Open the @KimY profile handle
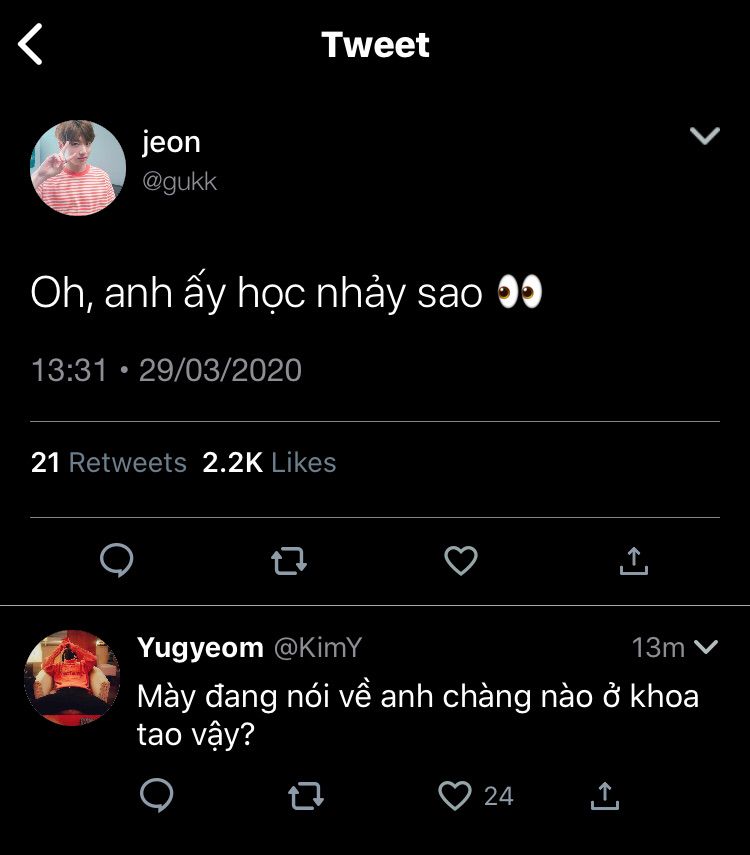 pyautogui.click(x=318, y=648)
